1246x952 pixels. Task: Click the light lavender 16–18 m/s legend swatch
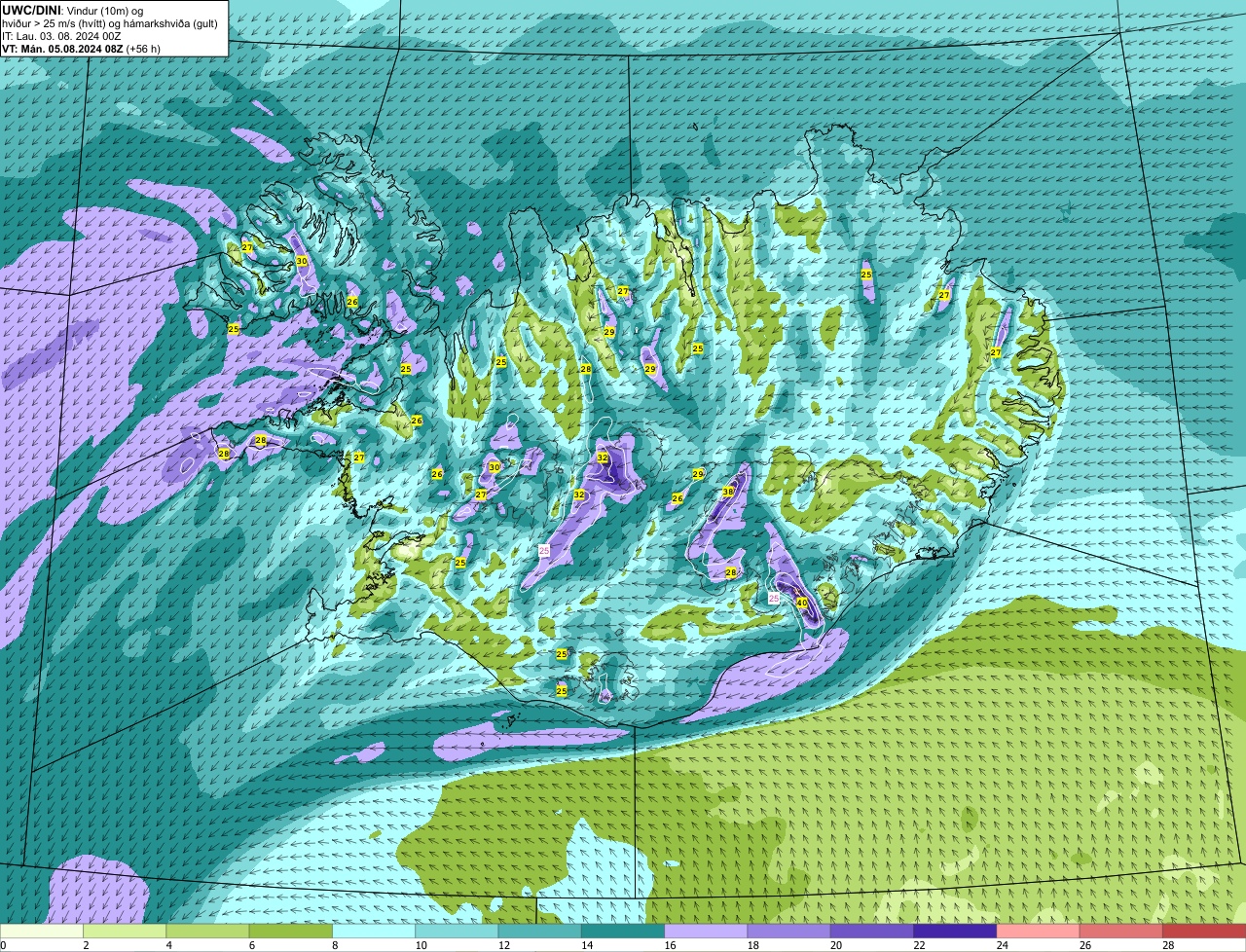click(x=706, y=931)
